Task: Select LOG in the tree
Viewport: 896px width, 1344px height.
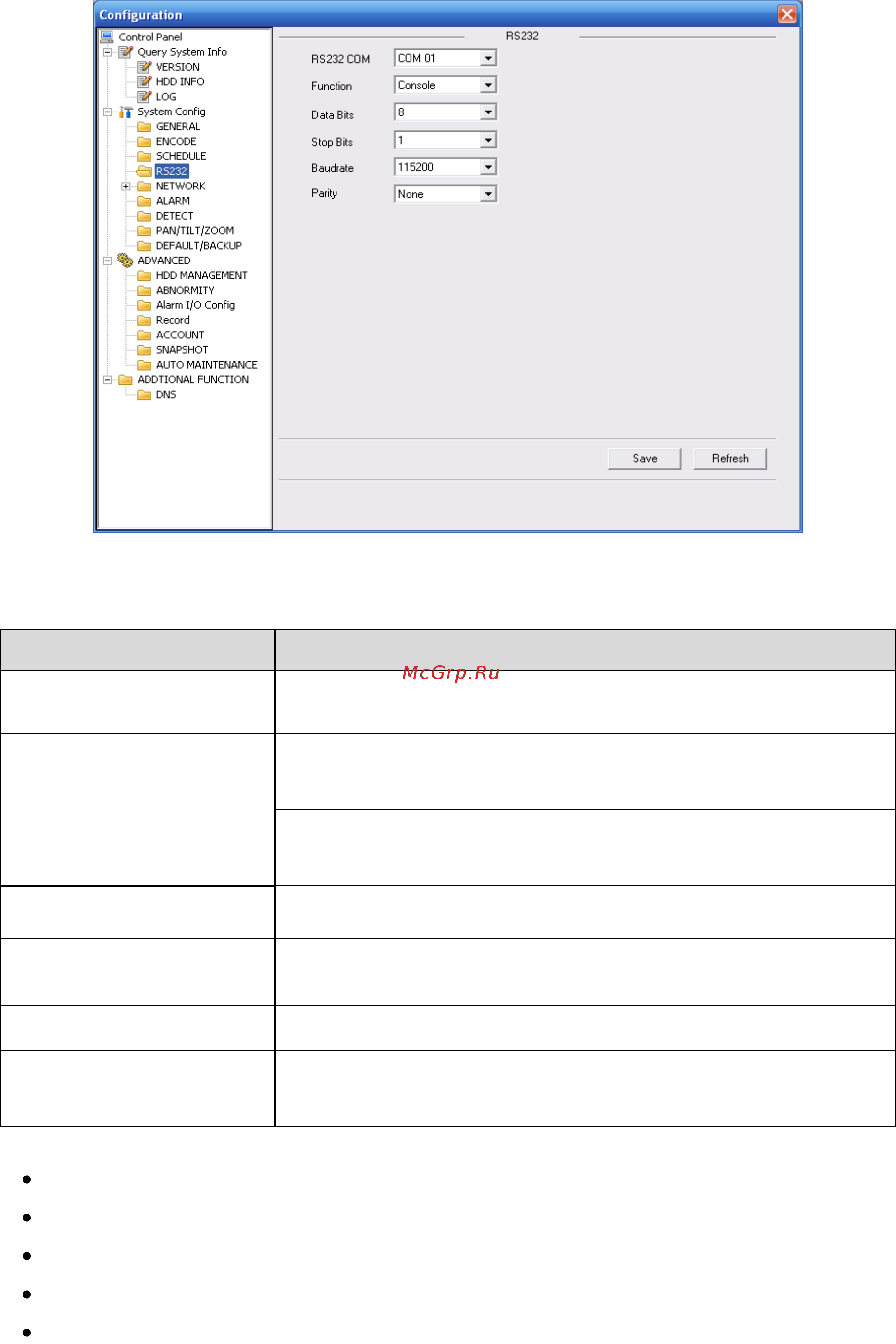Action: pos(166,97)
